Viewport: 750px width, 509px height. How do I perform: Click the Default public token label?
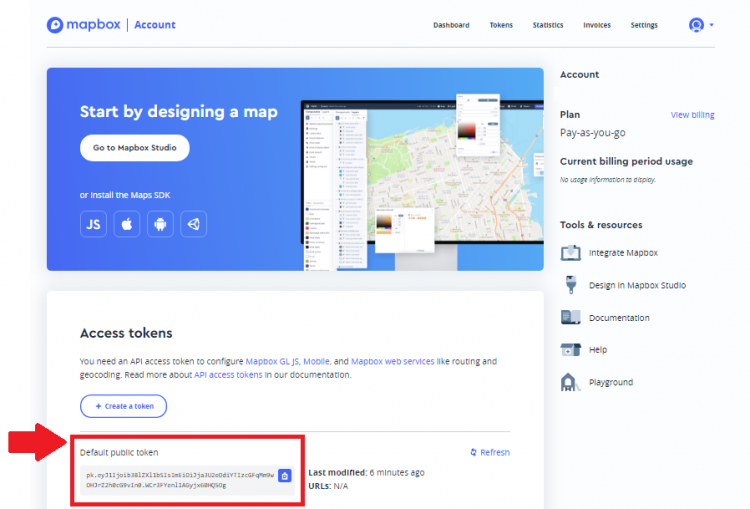119,452
